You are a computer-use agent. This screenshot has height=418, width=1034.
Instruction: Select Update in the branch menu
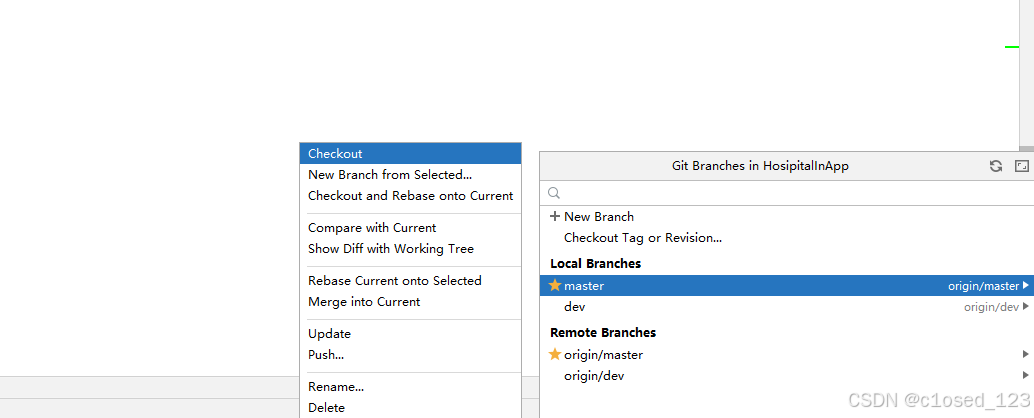[410, 334]
